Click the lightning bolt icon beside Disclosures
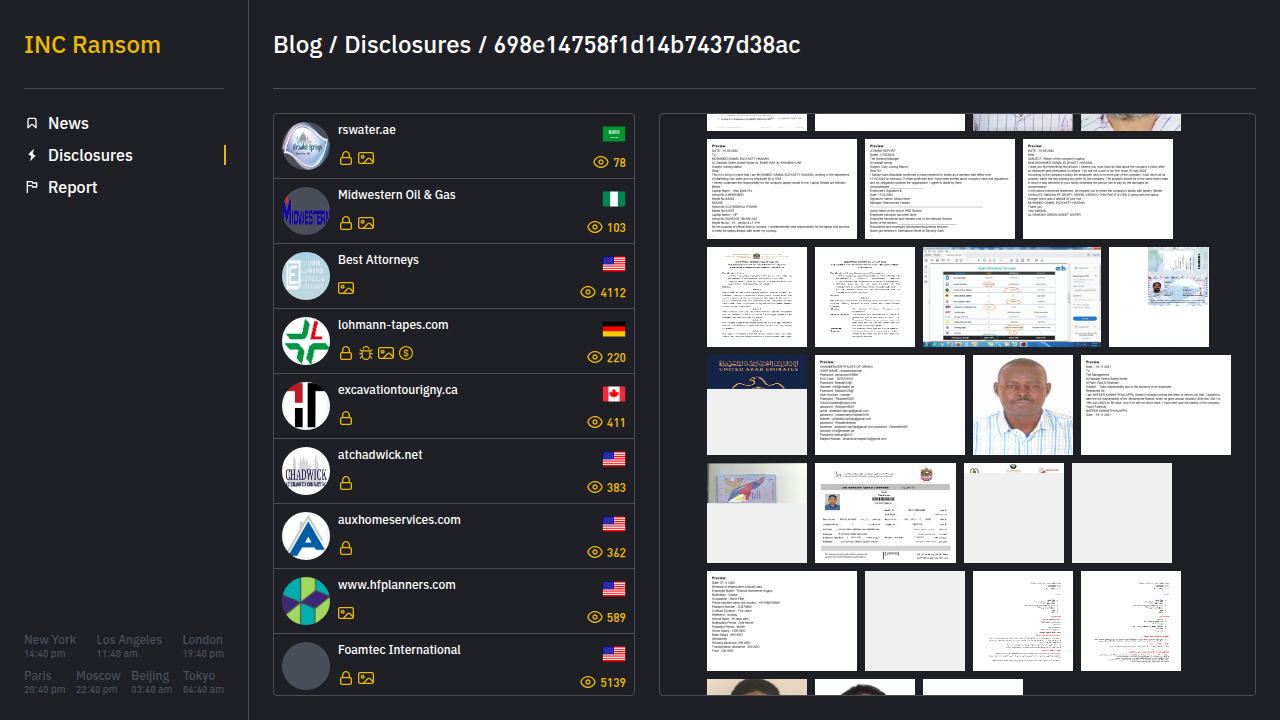The width and height of the screenshot is (1280, 720). click(32, 155)
